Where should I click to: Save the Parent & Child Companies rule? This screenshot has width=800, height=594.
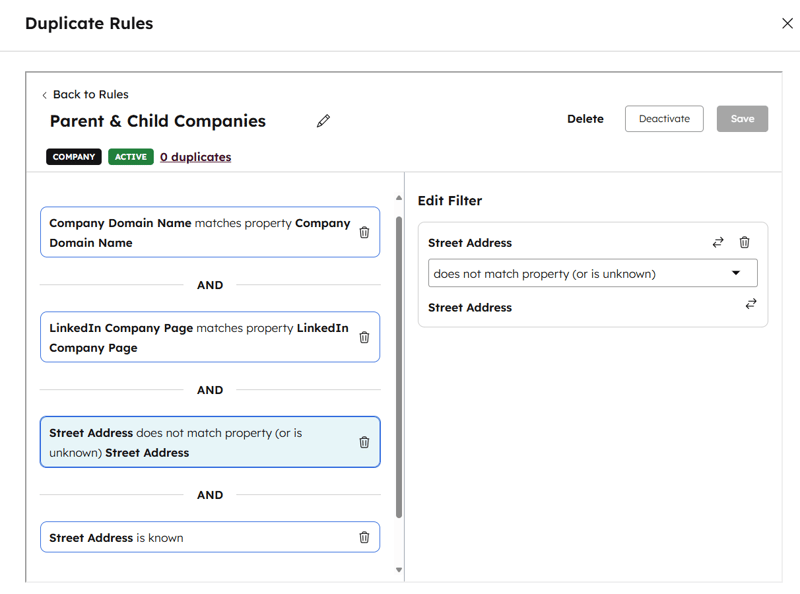click(x=742, y=118)
